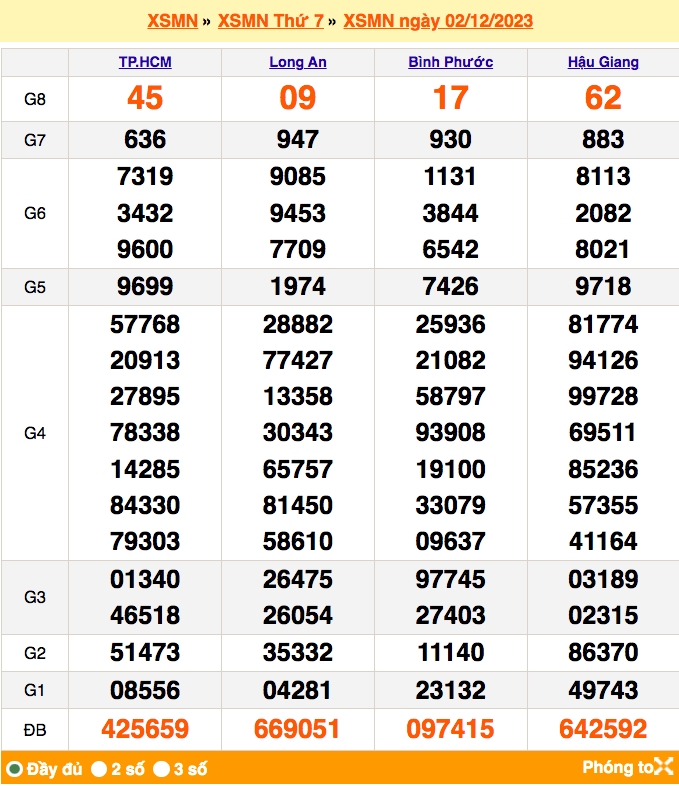Click the Phóng to label
The height and width of the screenshot is (786, 679).
pyautogui.click(x=617, y=767)
